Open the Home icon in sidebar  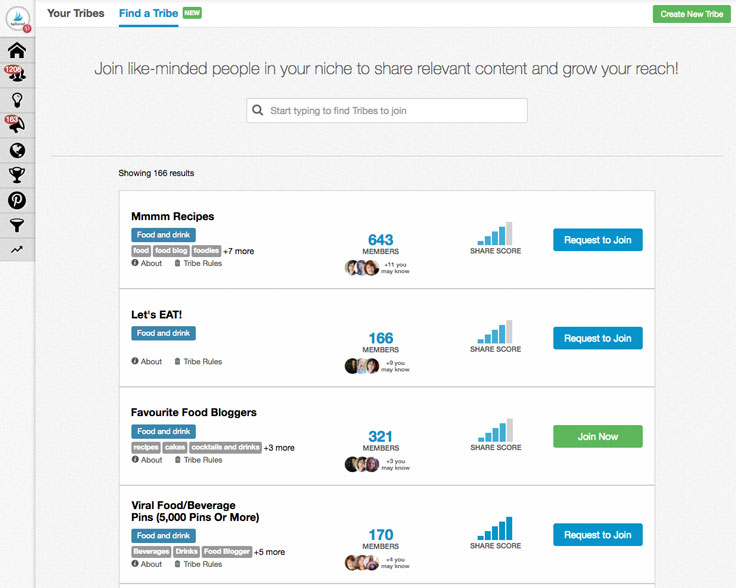tap(17, 50)
